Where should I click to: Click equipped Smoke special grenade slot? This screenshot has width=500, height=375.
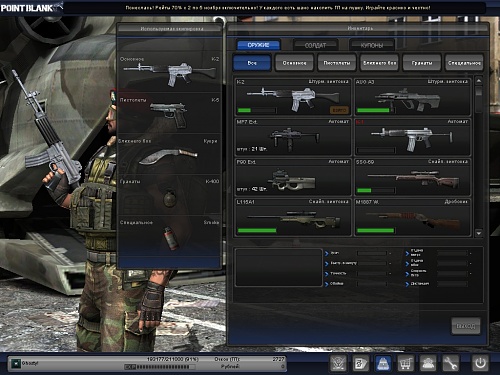pyautogui.click(x=169, y=236)
